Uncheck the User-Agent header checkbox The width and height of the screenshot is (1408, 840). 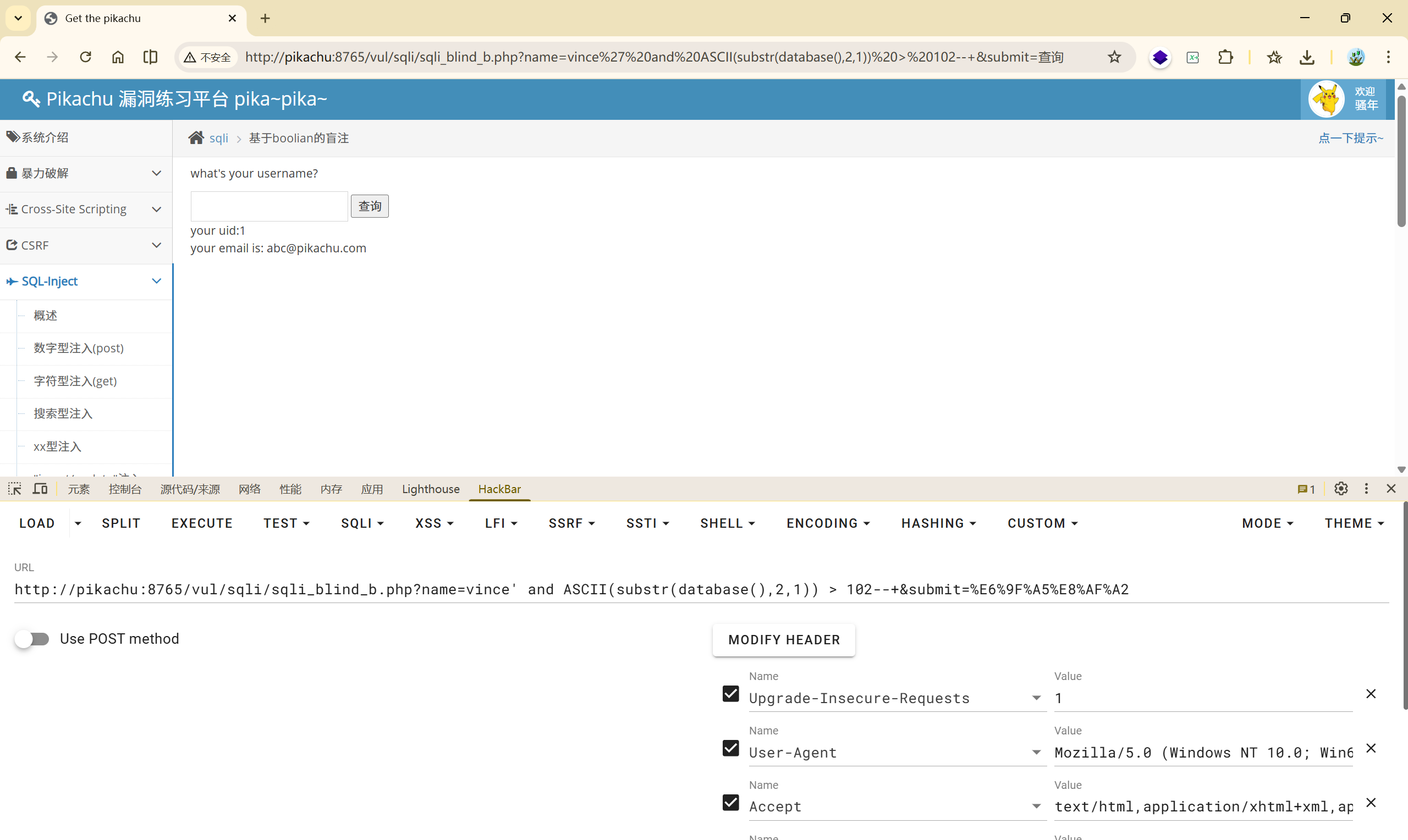[x=730, y=748]
